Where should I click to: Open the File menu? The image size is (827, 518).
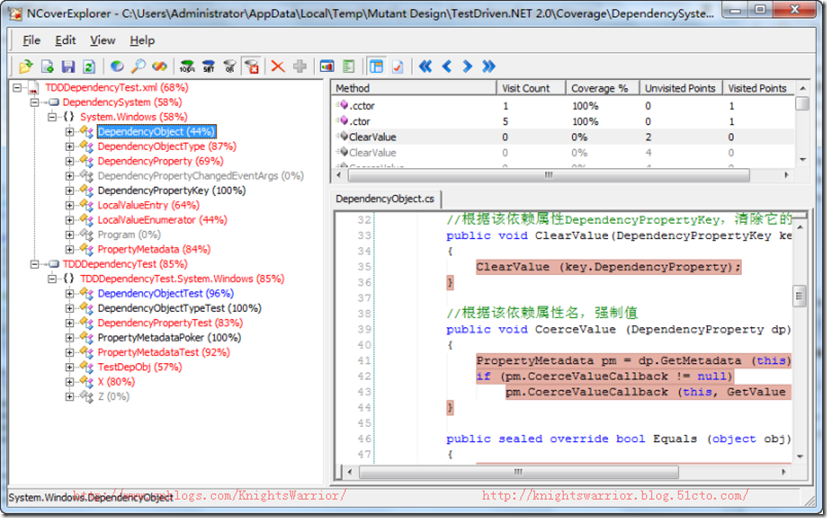coord(31,40)
